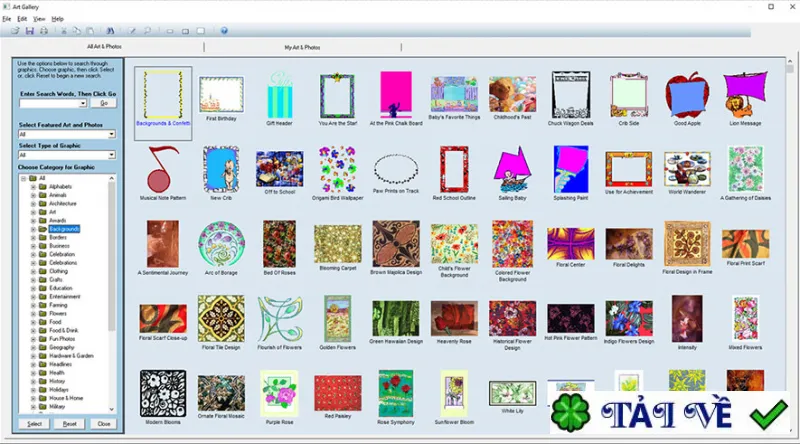Expand the Alphabets category node
Viewport: 800px width, 444px height.
pyautogui.click(x=33, y=187)
